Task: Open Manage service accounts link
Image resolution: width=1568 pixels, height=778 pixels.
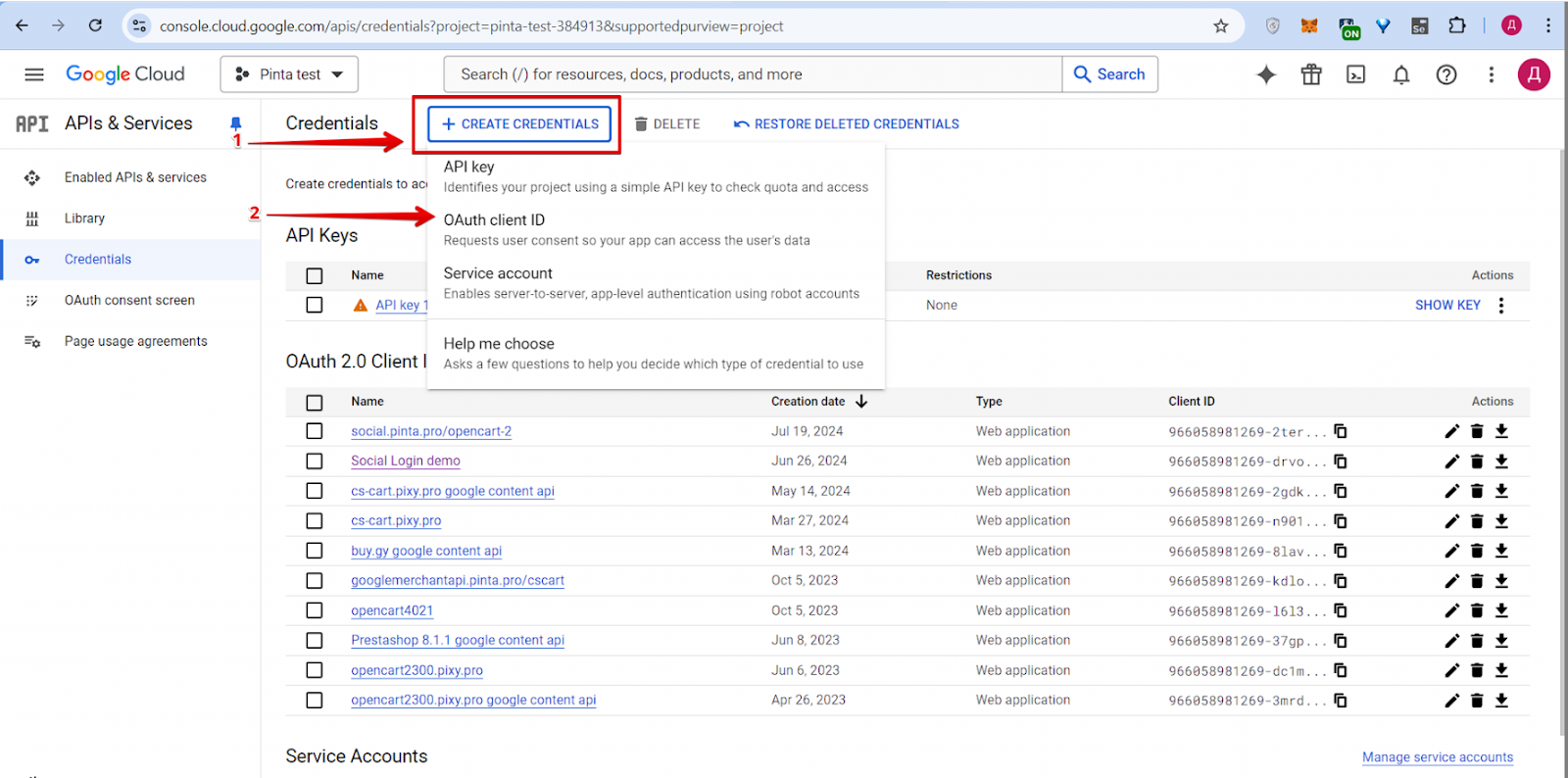Action: coord(1438,757)
